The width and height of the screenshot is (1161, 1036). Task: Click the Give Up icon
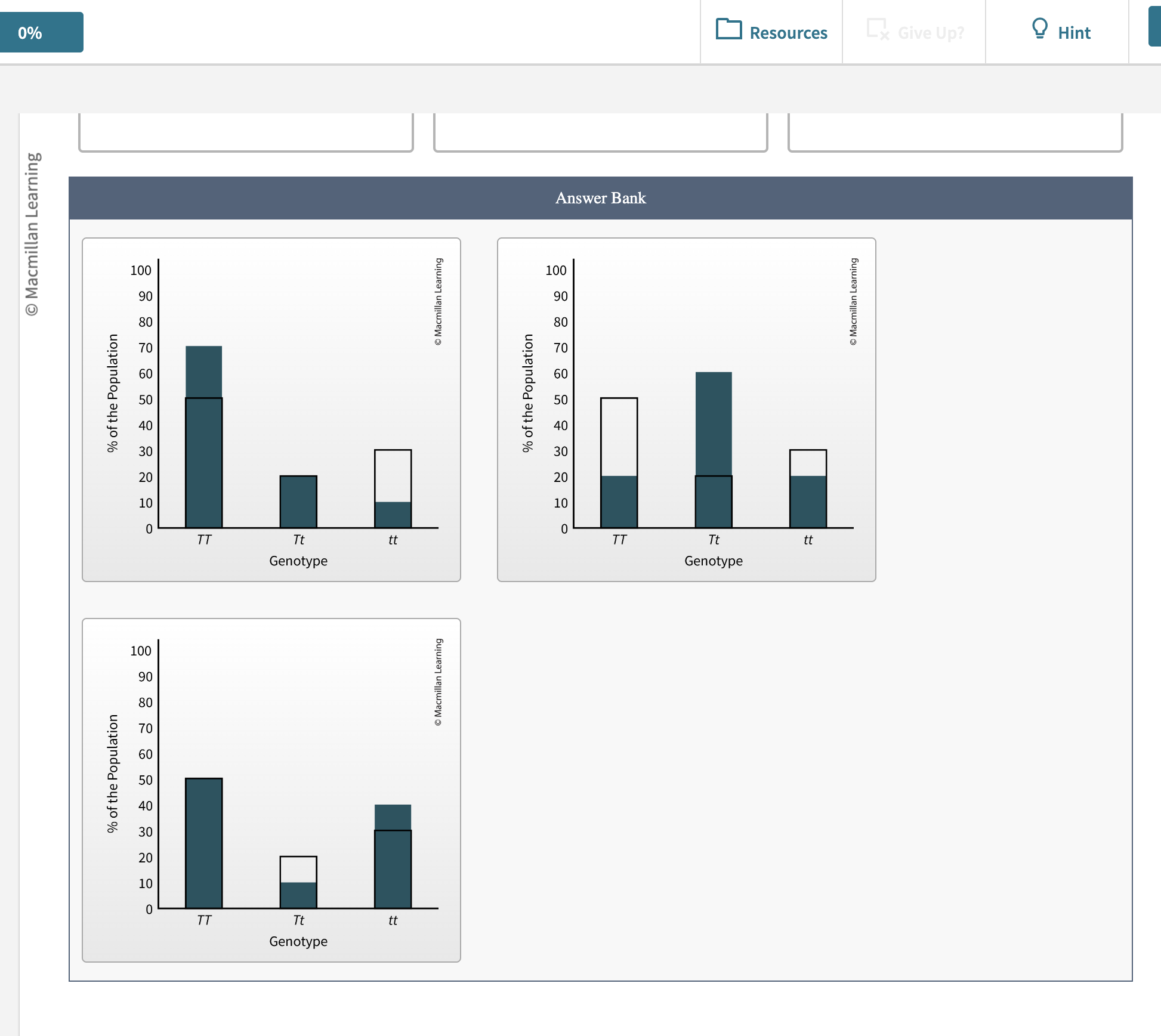pyautogui.click(x=877, y=29)
